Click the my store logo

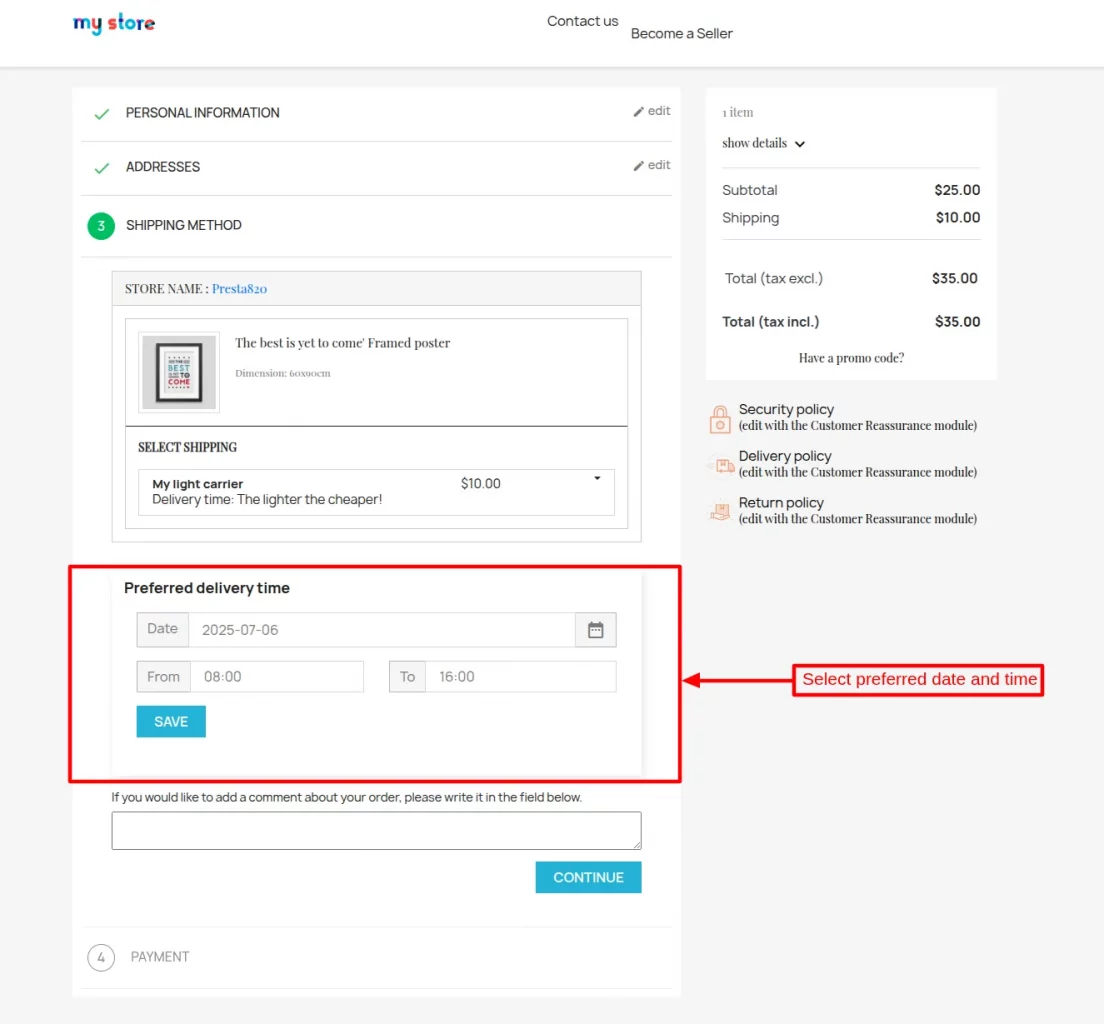[x=113, y=23]
